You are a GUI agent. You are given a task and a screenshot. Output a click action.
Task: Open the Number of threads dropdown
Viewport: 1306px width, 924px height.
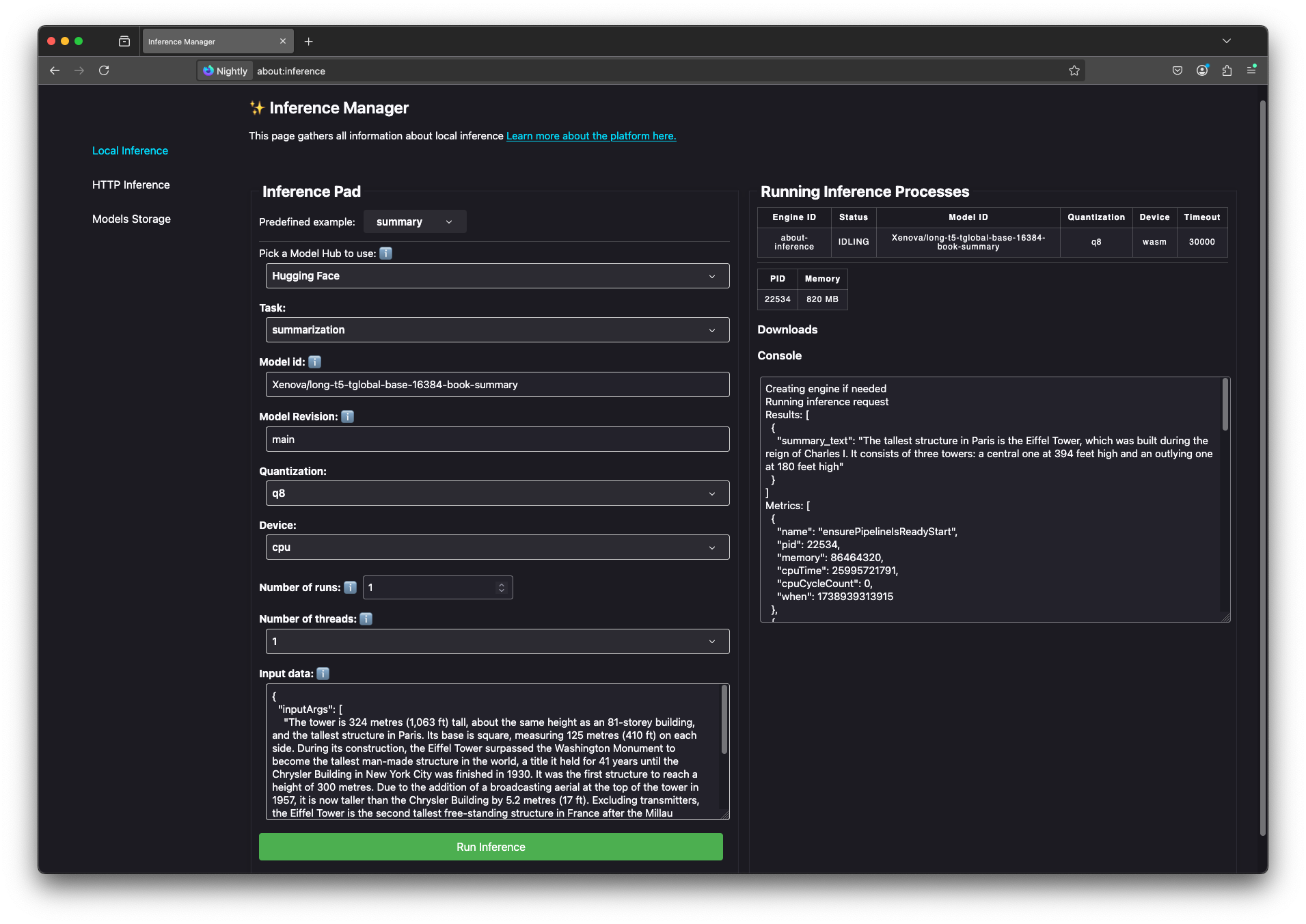[497, 641]
